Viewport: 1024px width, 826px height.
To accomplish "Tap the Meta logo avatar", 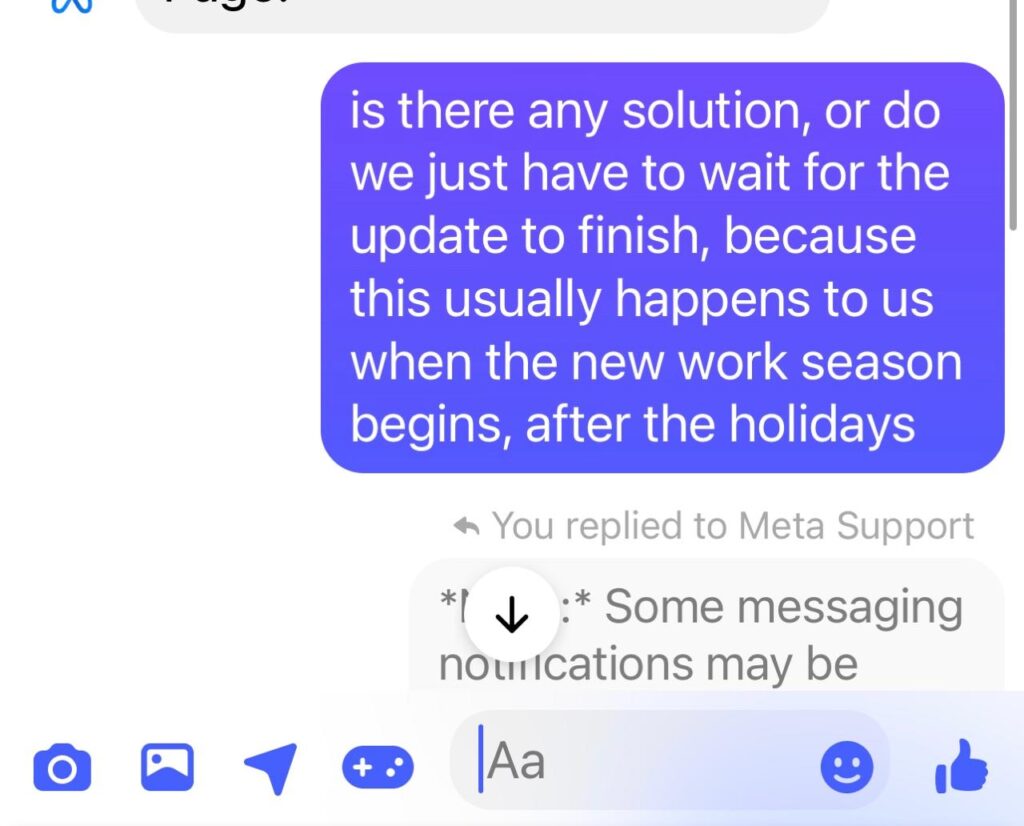I will 71,6.
